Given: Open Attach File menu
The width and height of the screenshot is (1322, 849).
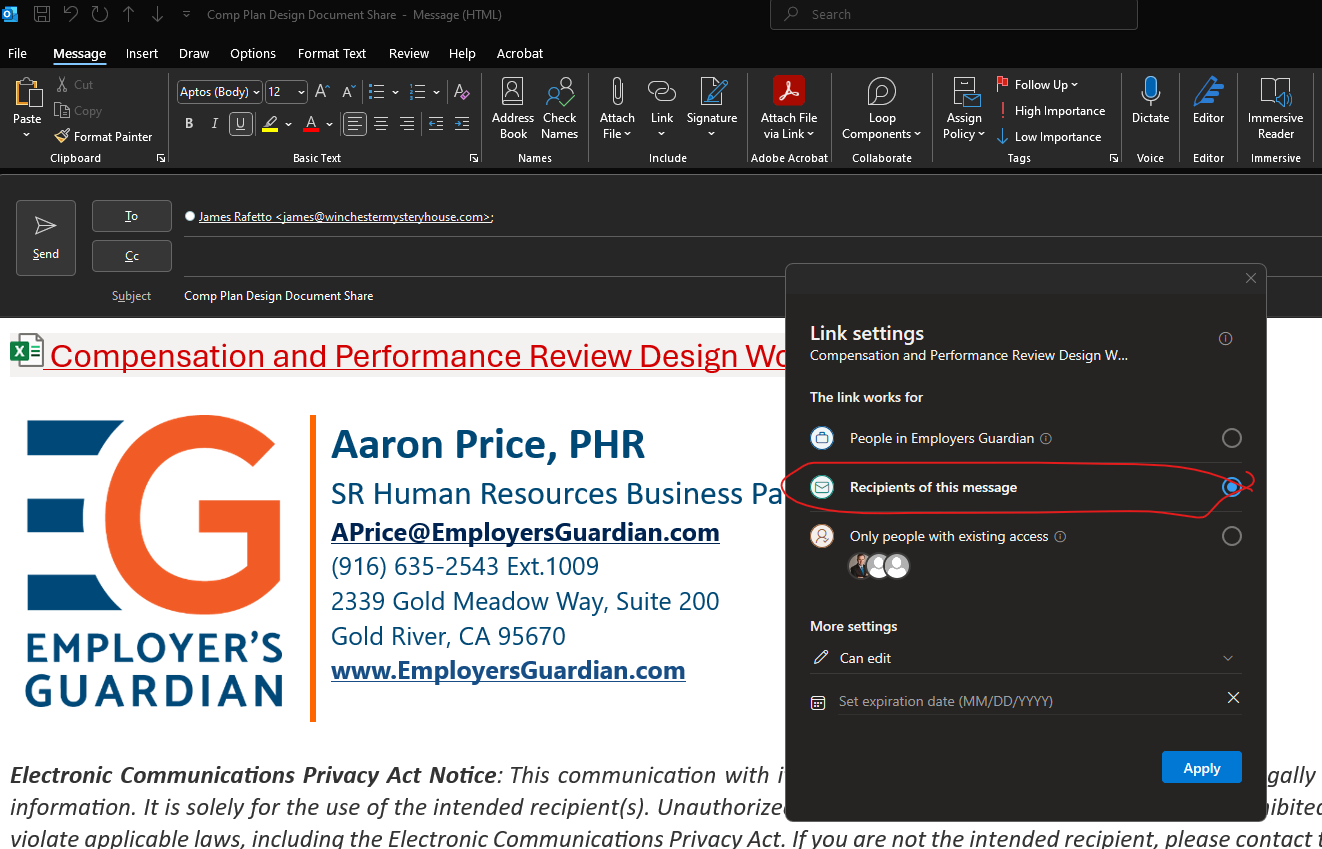Looking at the screenshot, I should [x=617, y=108].
